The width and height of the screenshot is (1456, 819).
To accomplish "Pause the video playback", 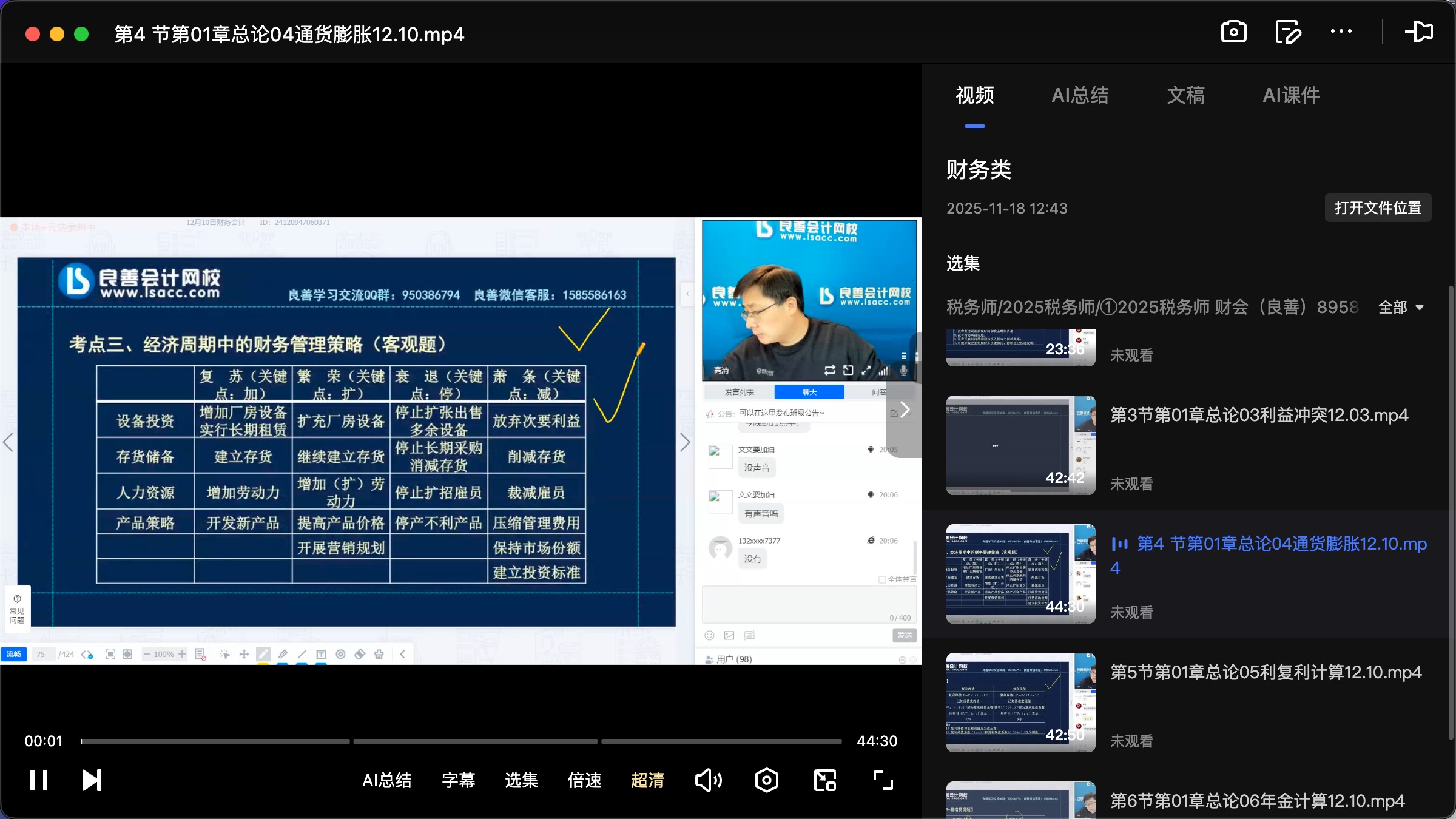I will coord(38,780).
